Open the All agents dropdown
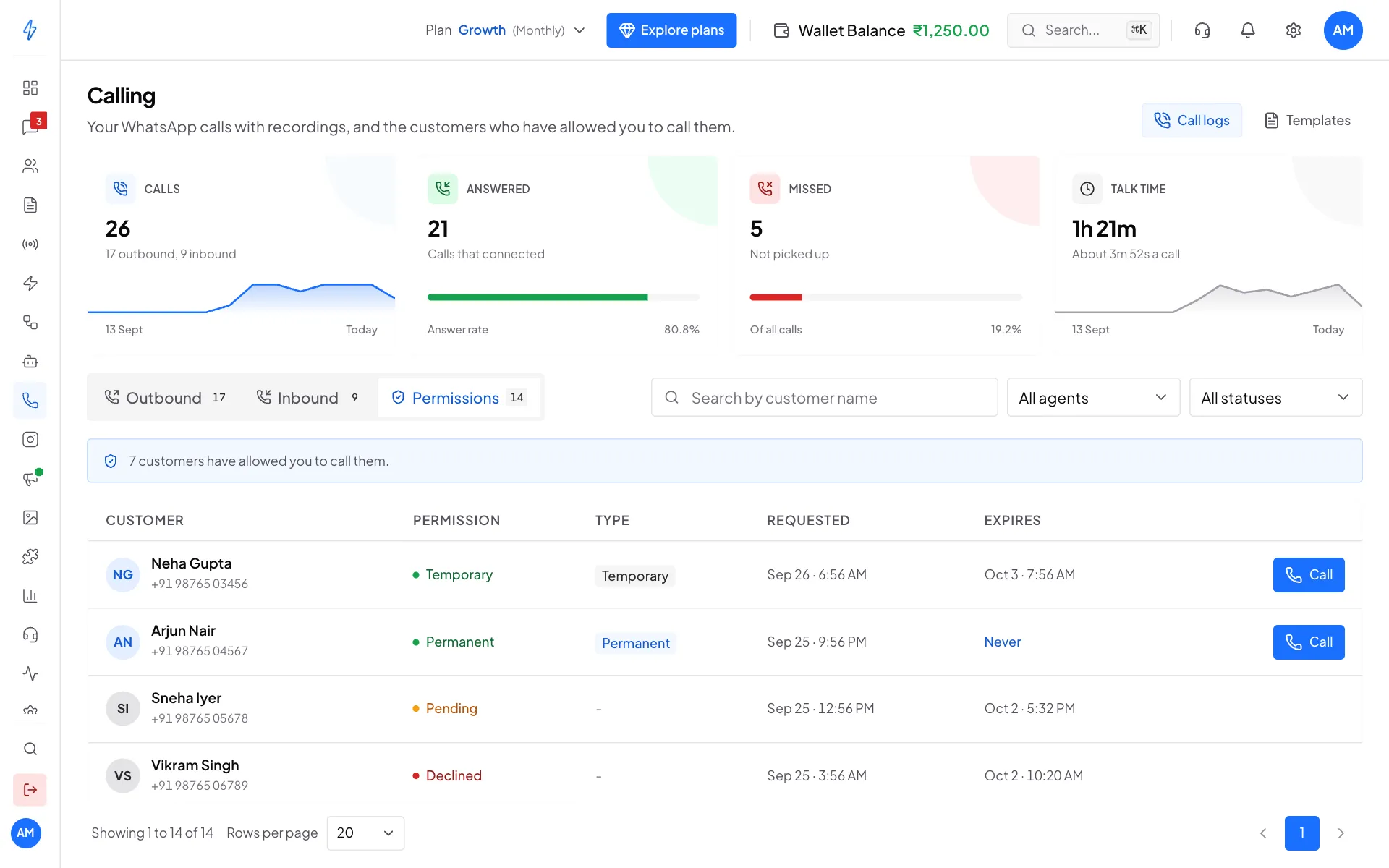The width and height of the screenshot is (1389, 868). (x=1093, y=397)
